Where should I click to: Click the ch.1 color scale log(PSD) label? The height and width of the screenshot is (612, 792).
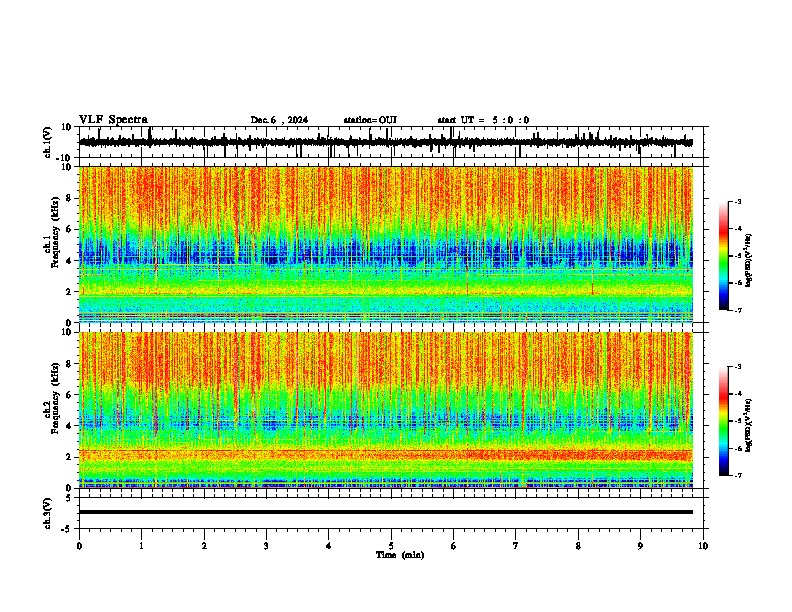pyautogui.click(x=749, y=261)
